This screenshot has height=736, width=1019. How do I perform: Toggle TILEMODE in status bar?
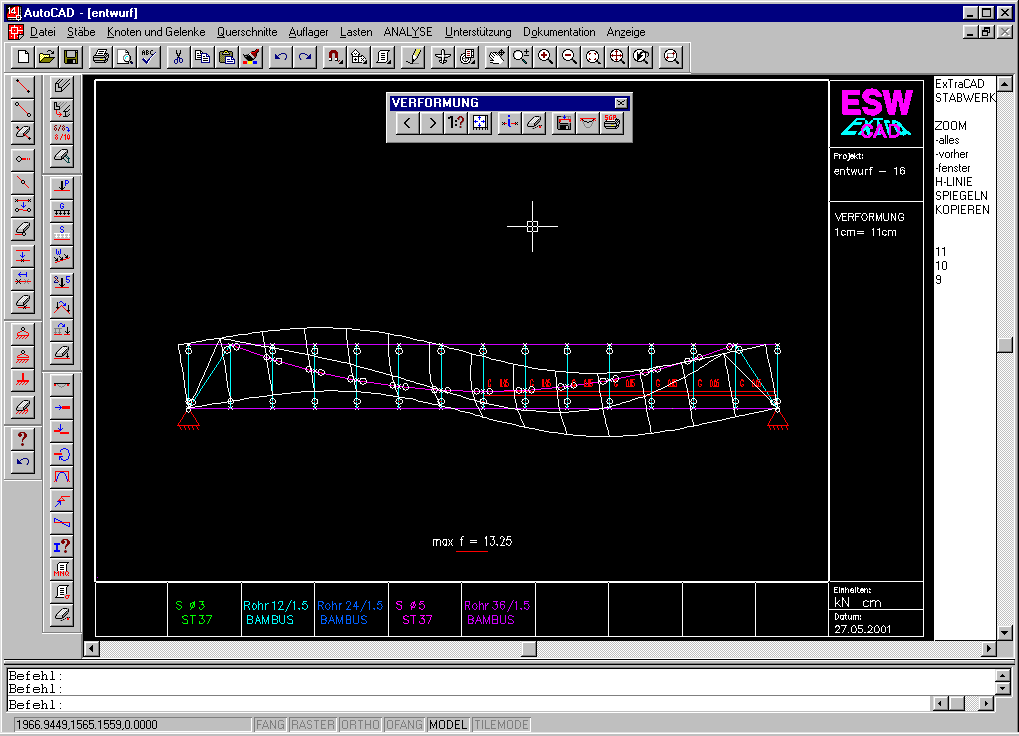[501, 724]
